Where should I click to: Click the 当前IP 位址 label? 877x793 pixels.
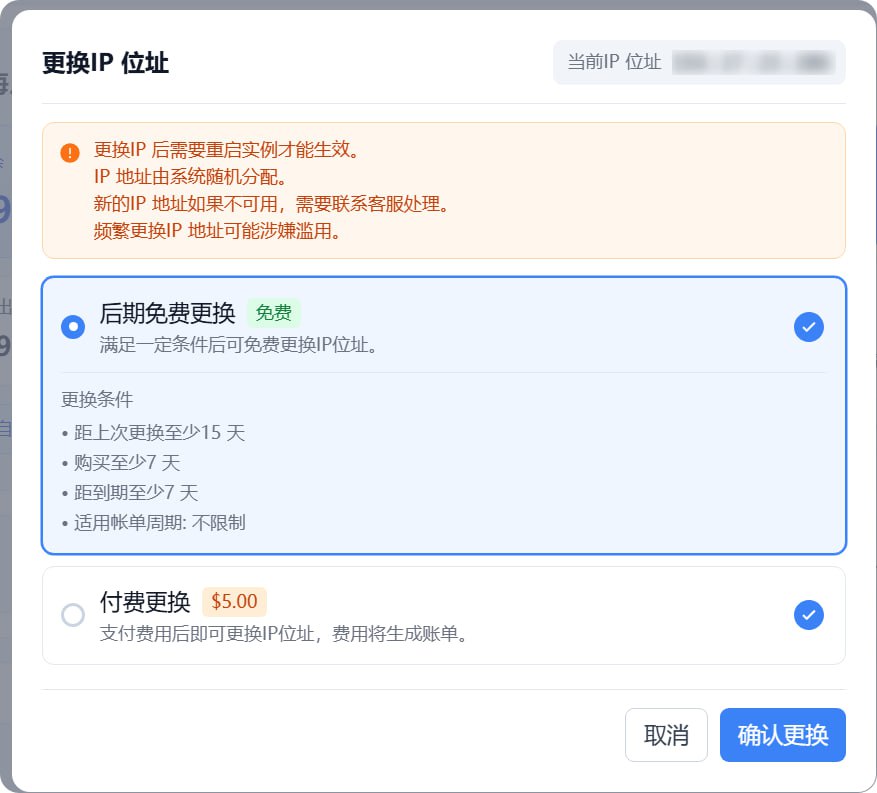click(x=614, y=62)
